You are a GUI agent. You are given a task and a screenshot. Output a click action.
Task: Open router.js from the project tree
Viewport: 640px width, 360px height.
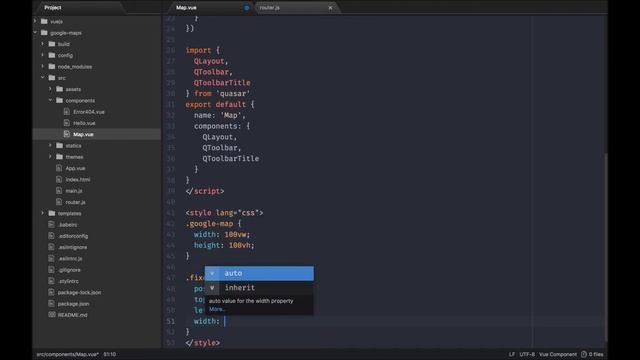[x=75, y=202]
